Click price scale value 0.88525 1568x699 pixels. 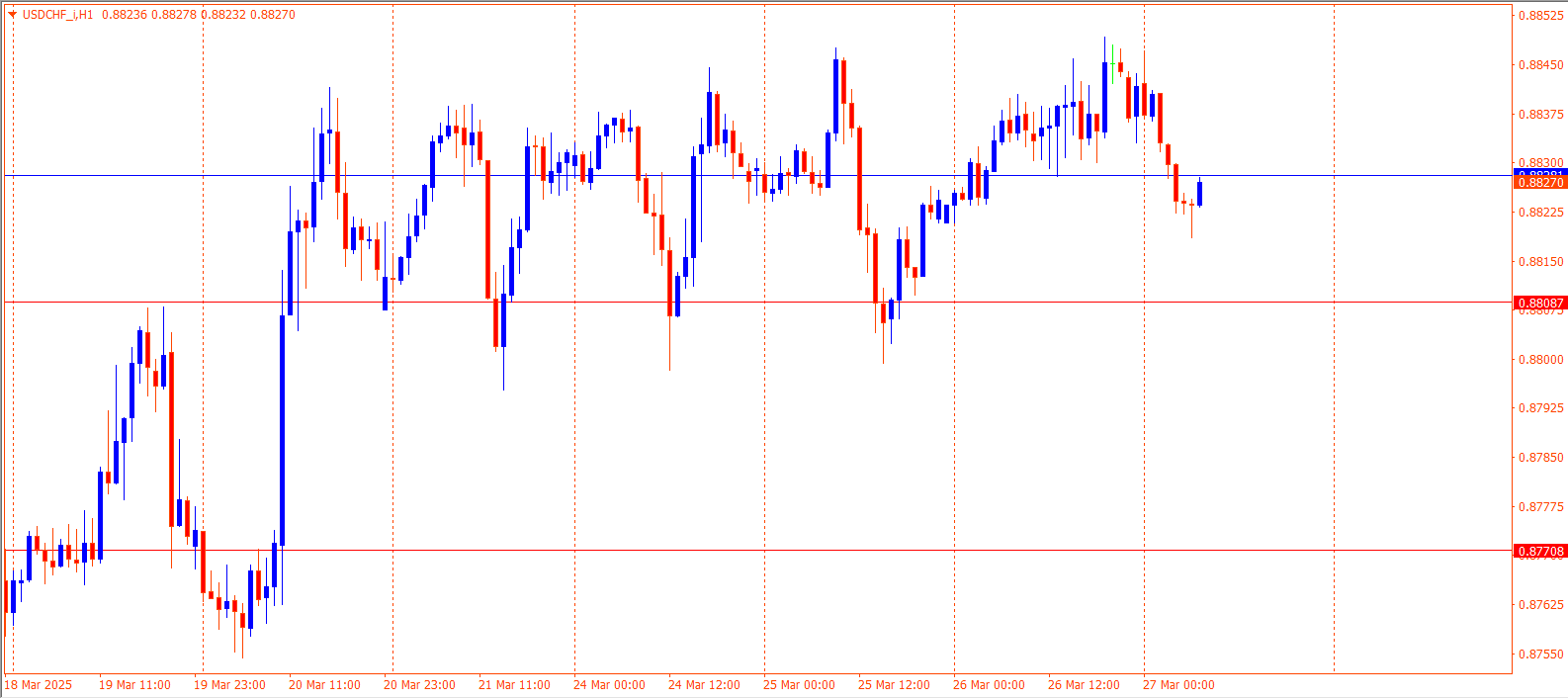click(1541, 16)
